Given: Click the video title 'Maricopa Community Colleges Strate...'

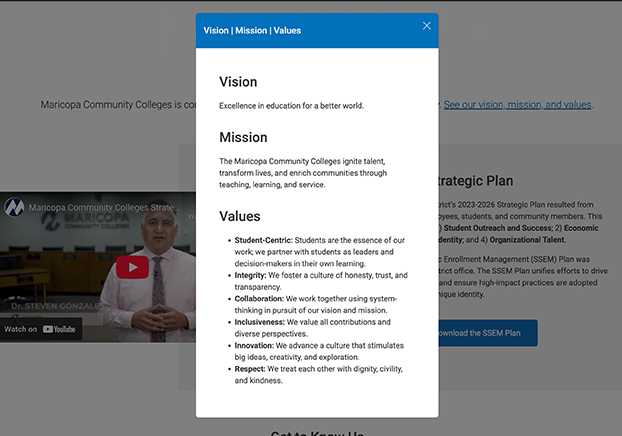Looking at the screenshot, I should click(104, 207).
